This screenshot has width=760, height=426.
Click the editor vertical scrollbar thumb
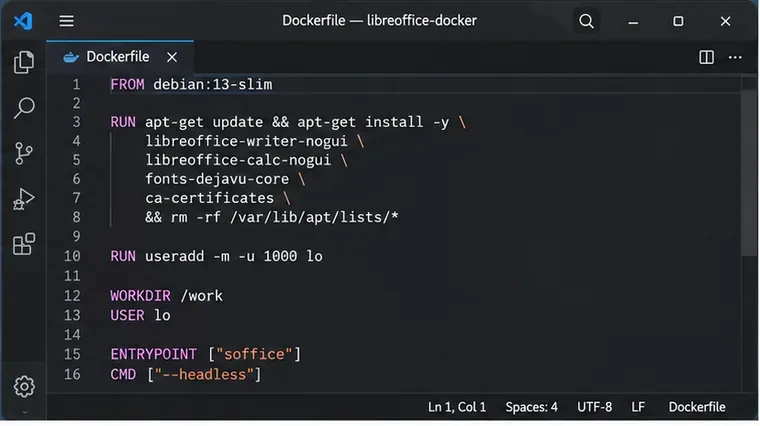click(749, 174)
